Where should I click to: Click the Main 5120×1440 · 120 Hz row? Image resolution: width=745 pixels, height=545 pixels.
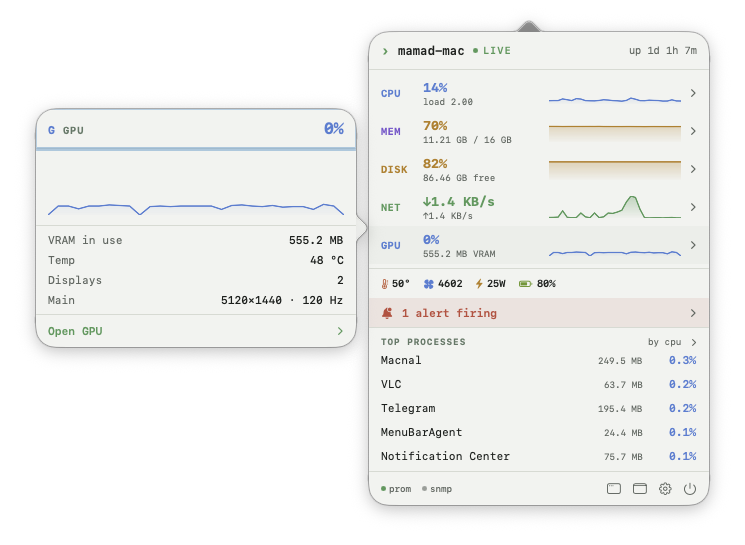(196, 300)
